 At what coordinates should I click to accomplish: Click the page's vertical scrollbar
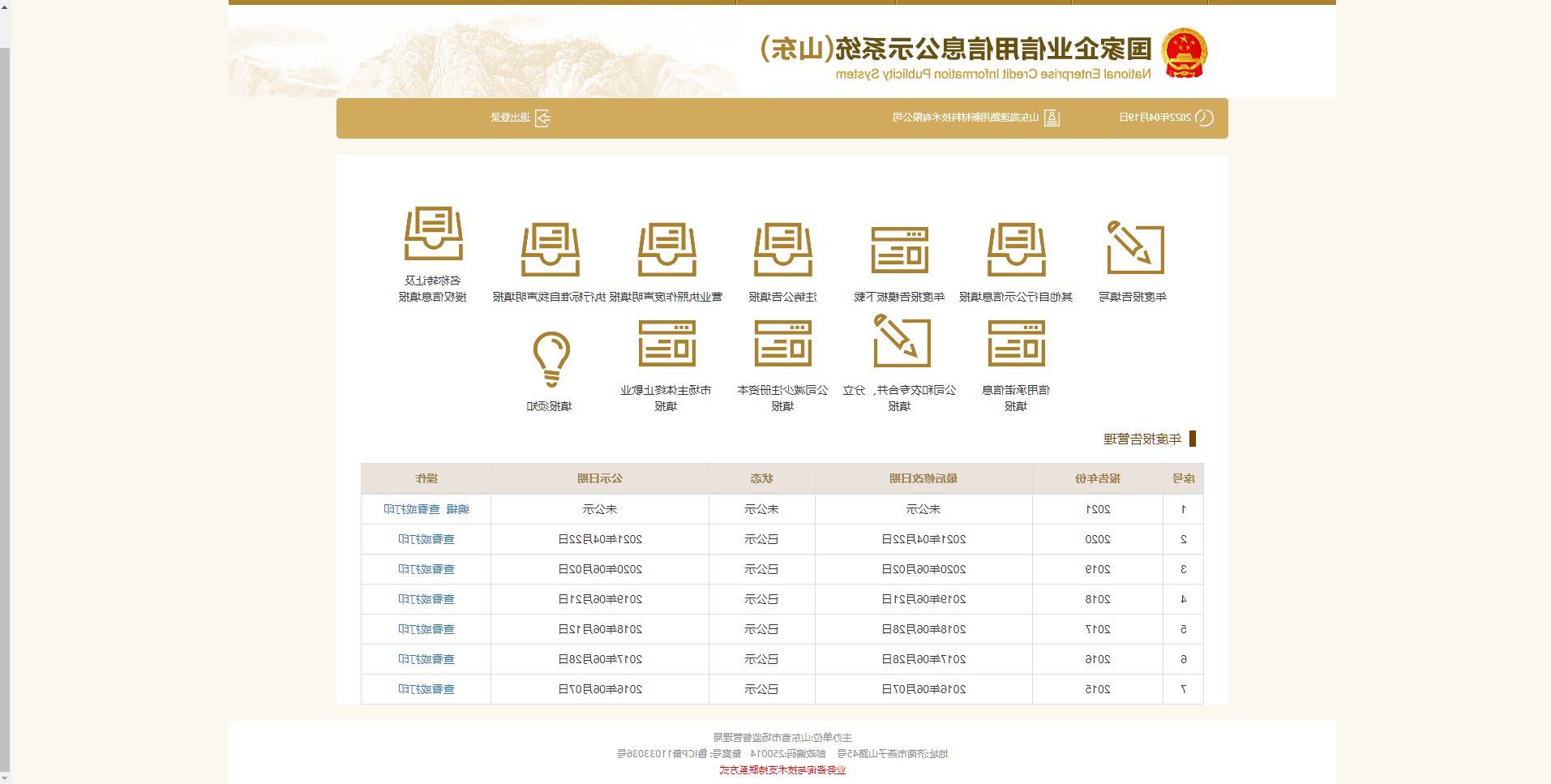5,405
